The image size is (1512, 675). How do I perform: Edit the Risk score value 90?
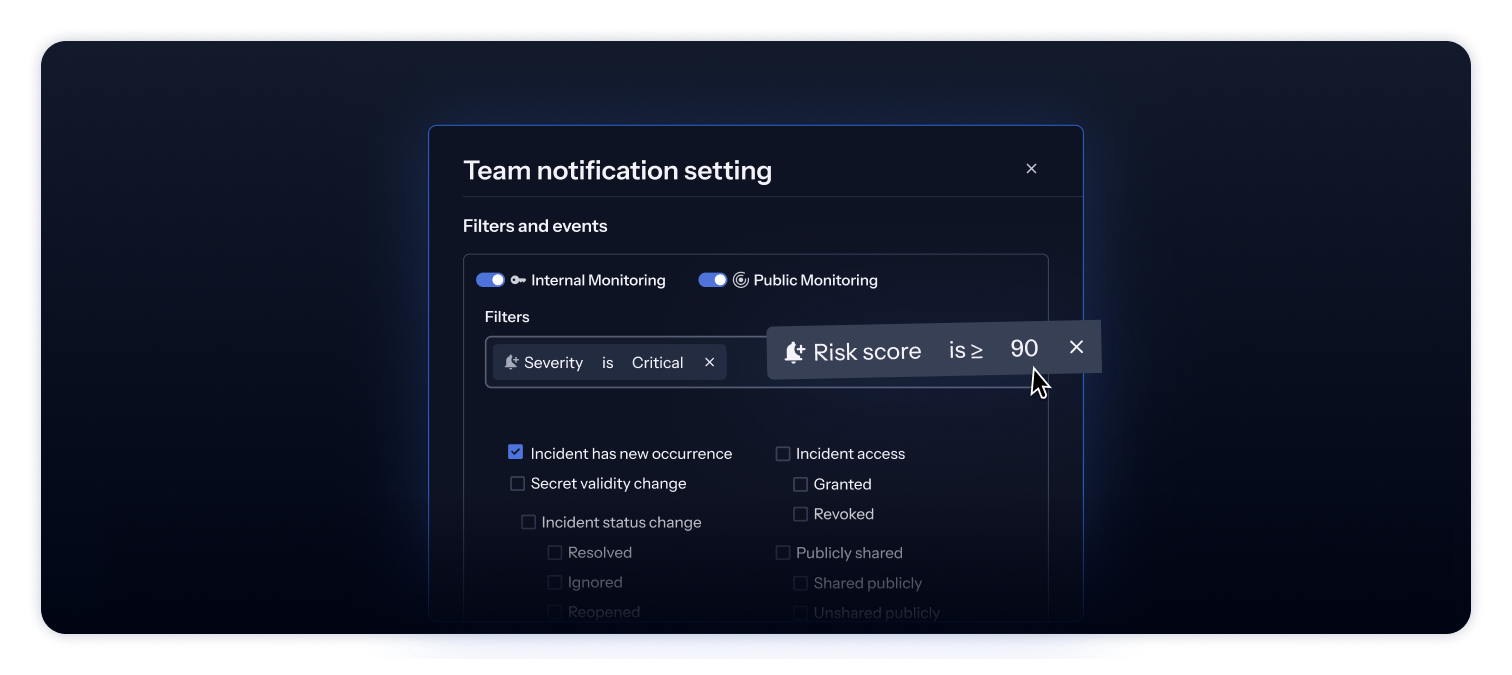pos(1024,348)
